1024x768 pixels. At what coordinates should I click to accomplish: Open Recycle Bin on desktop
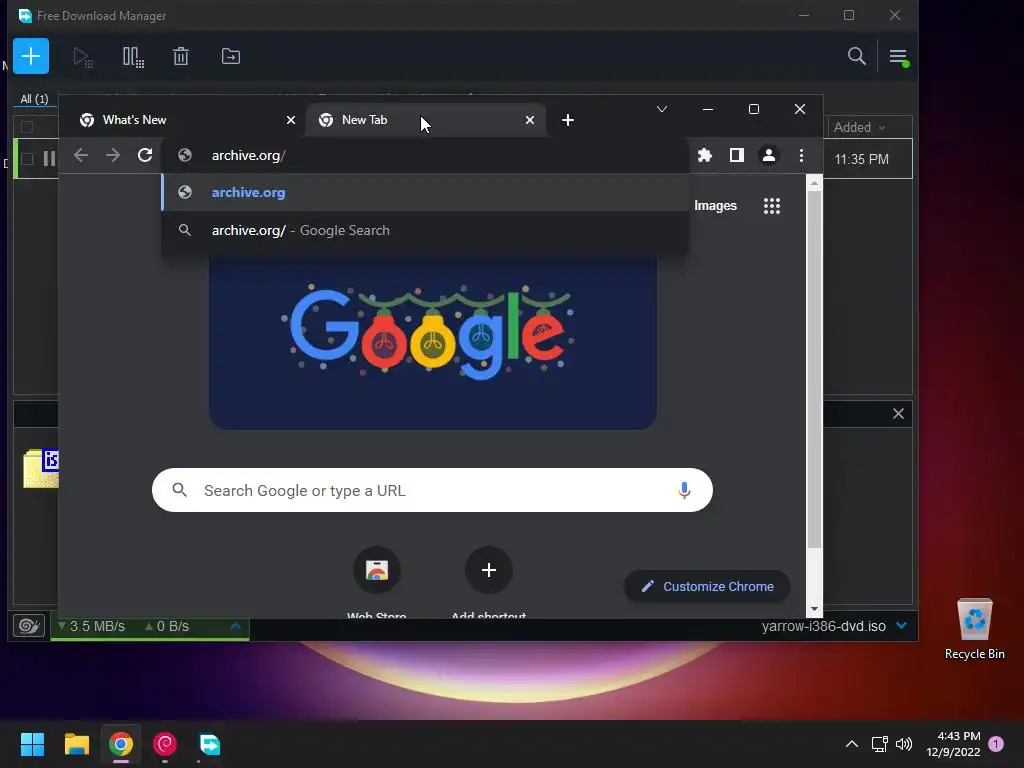(974, 629)
